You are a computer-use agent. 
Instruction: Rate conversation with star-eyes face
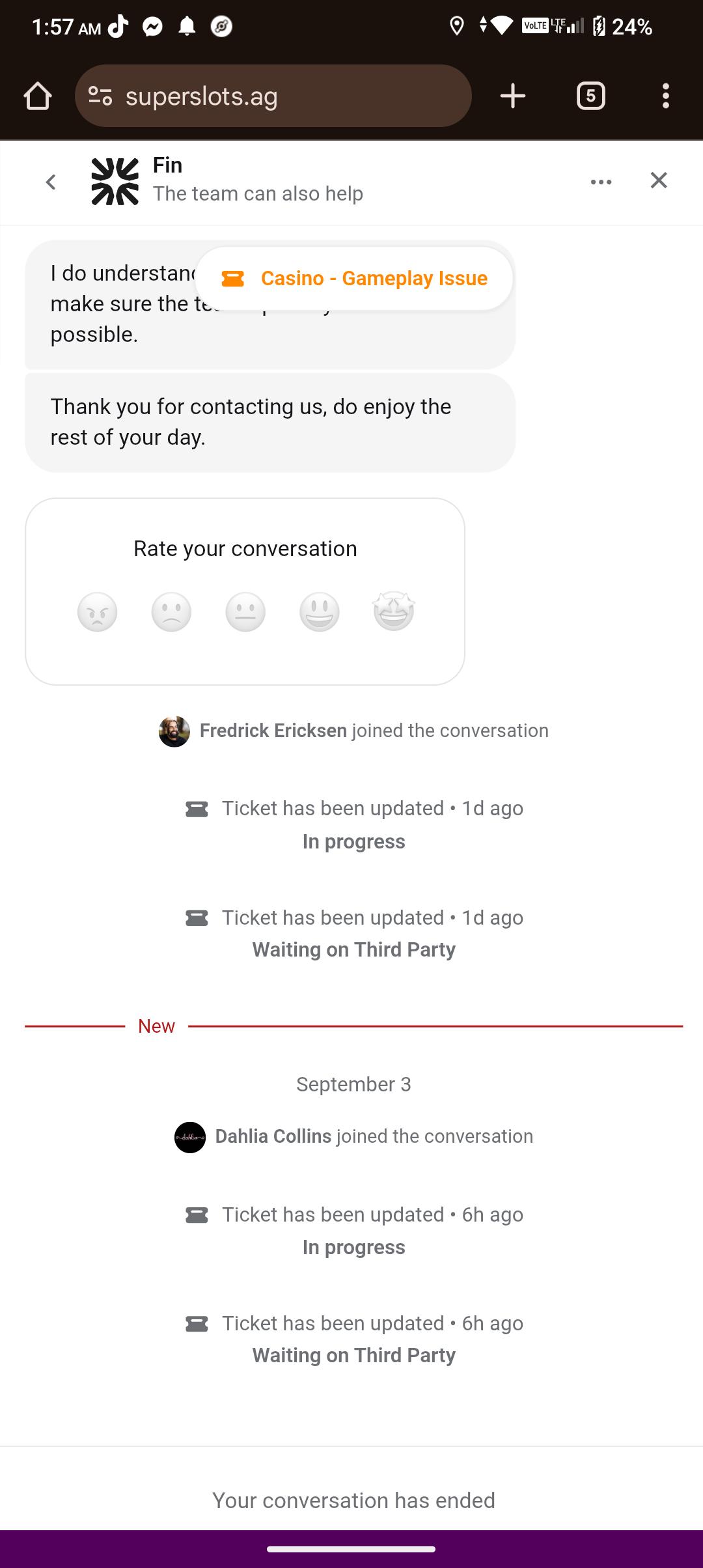point(394,611)
